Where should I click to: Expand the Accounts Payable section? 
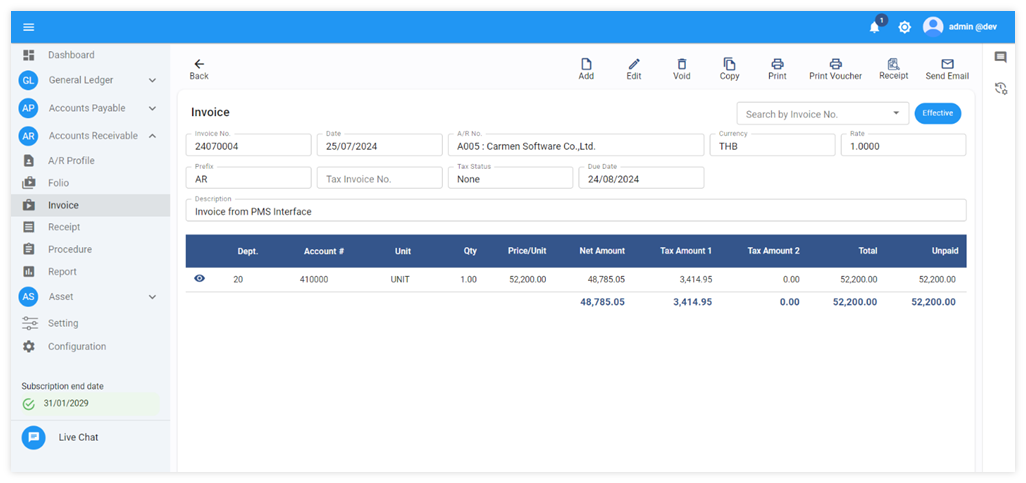click(153, 108)
